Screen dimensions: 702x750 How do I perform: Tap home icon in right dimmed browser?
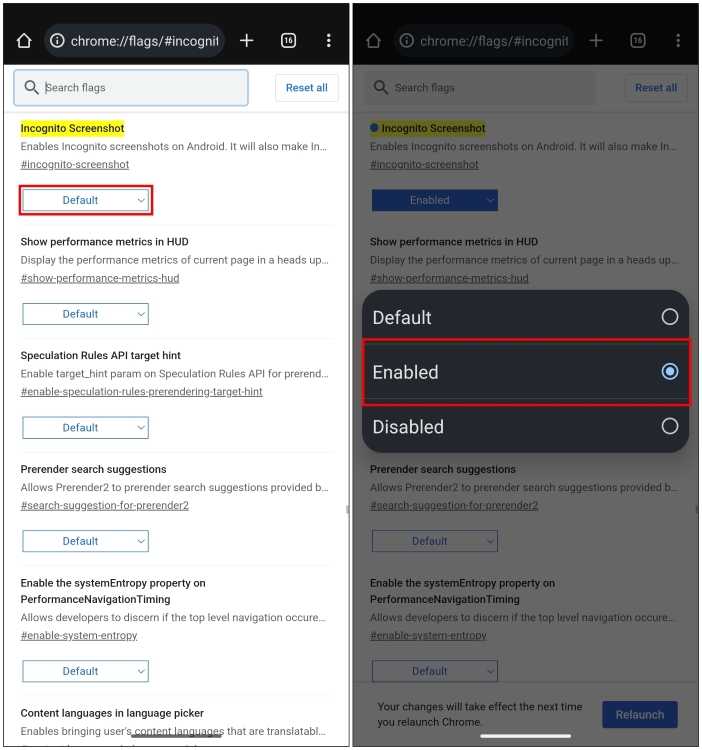click(x=373, y=41)
